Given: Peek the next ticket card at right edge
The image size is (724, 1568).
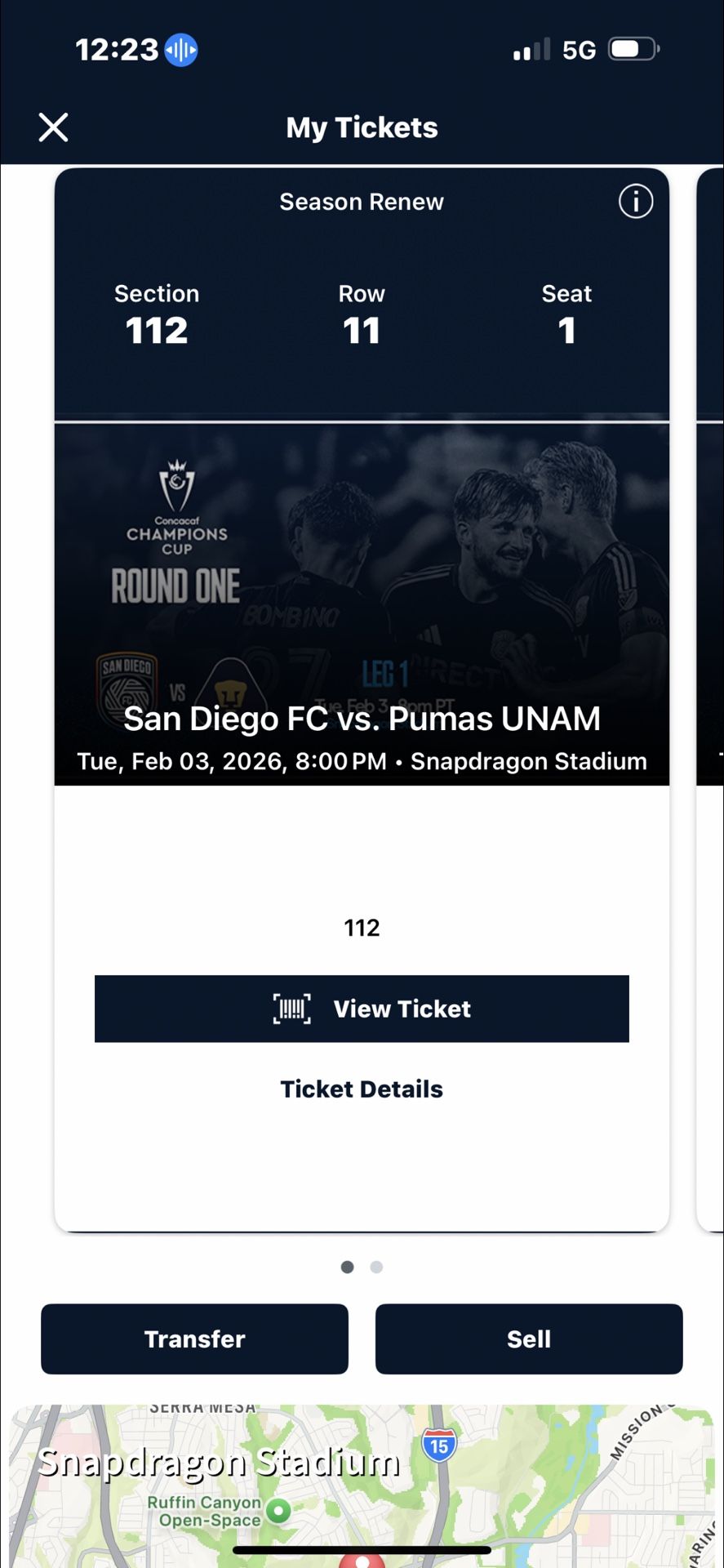Looking at the screenshot, I should [709, 694].
